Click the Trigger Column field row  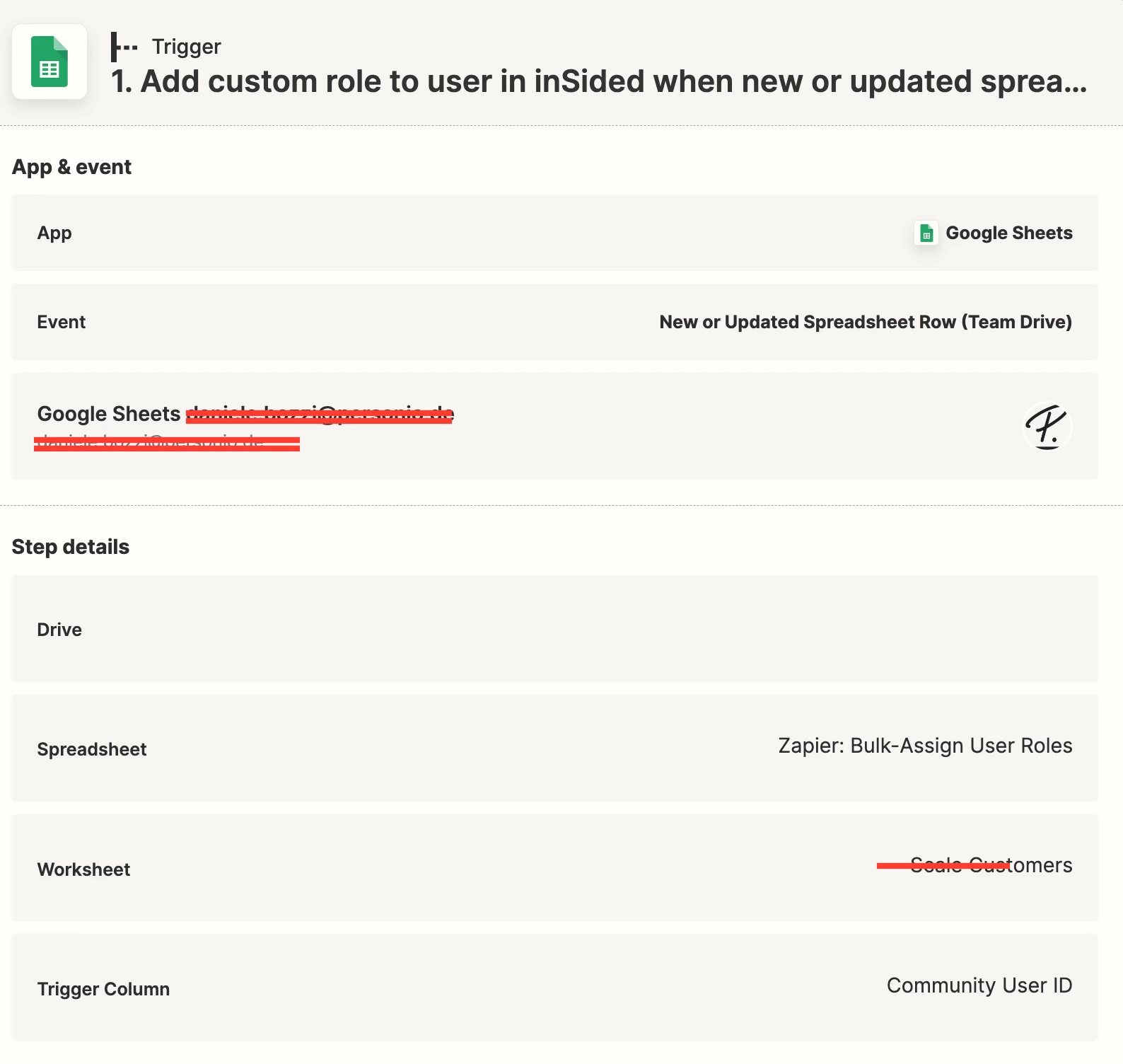[554, 988]
